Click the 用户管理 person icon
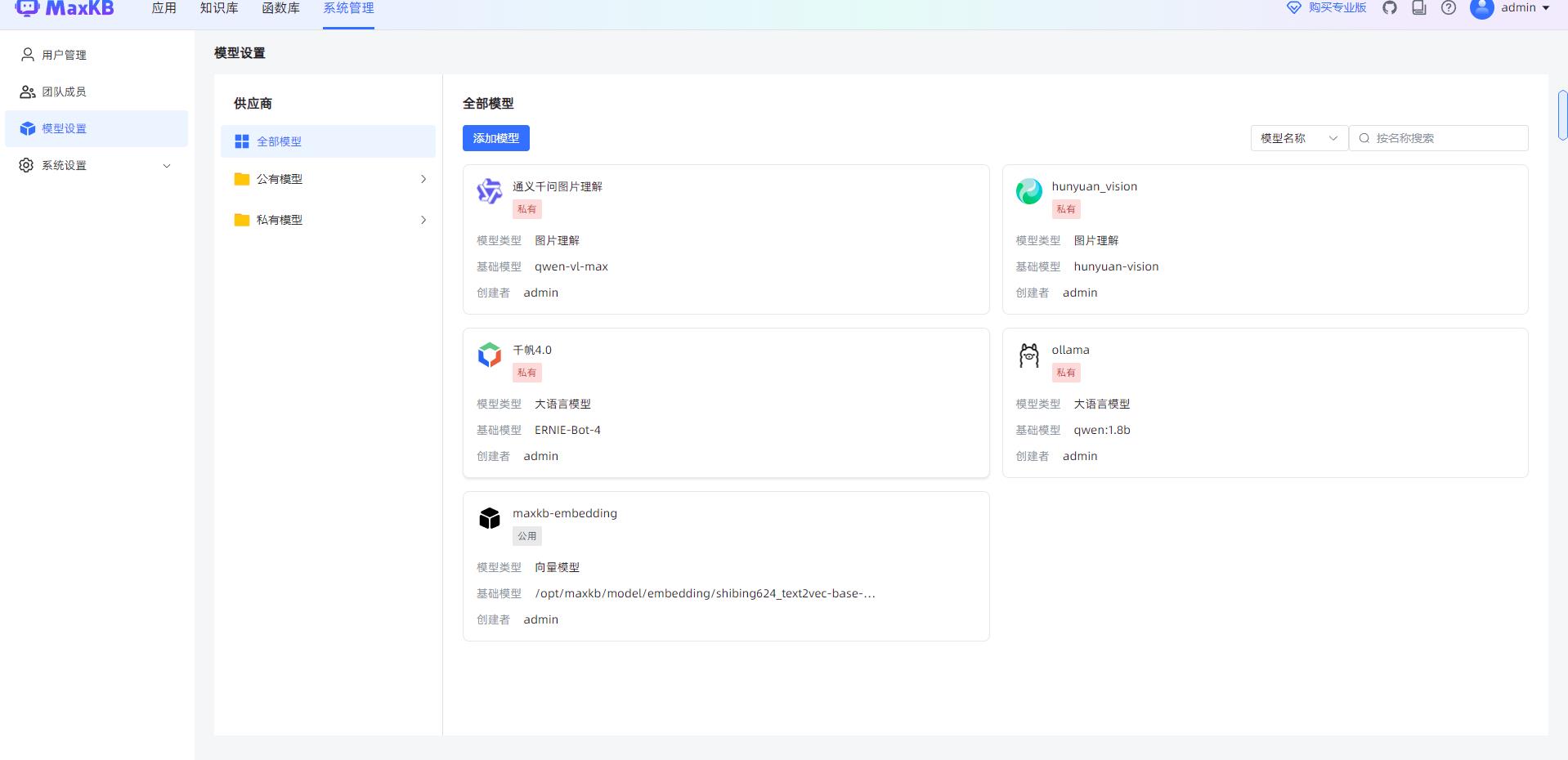Image resolution: width=1568 pixels, height=760 pixels. click(28, 55)
